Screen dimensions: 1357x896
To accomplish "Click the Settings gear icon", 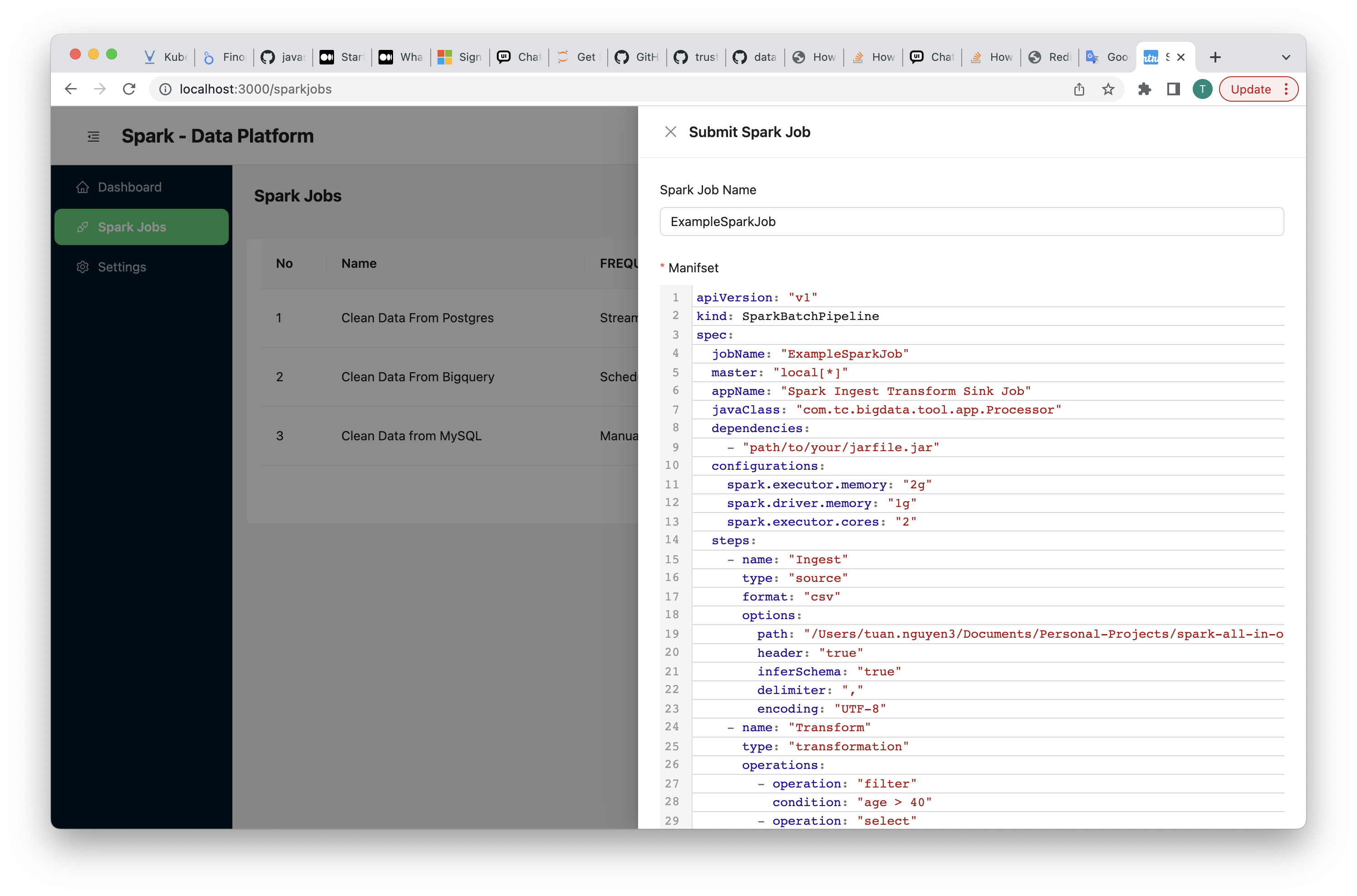I will [83, 267].
